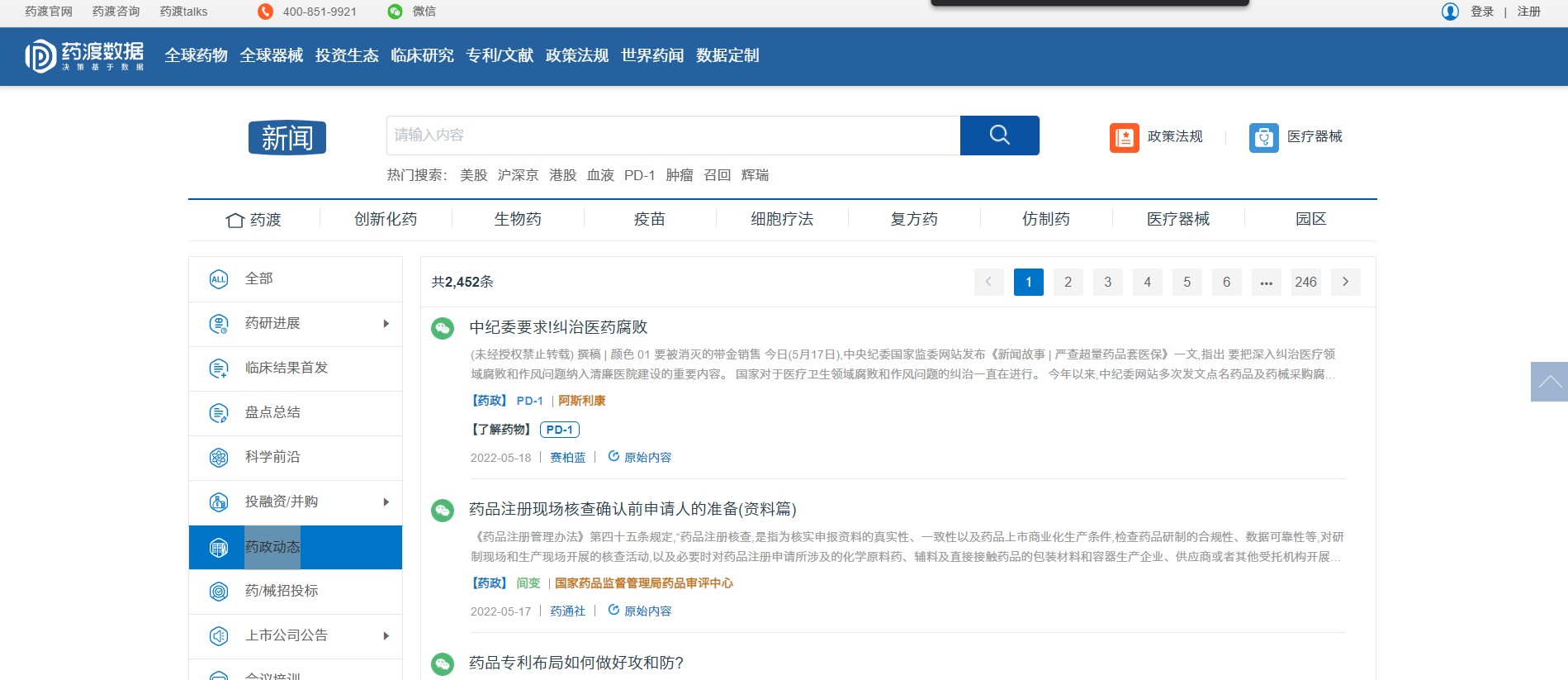
Task: Open 世界药闻 navigation item
Action: [652, 55]
